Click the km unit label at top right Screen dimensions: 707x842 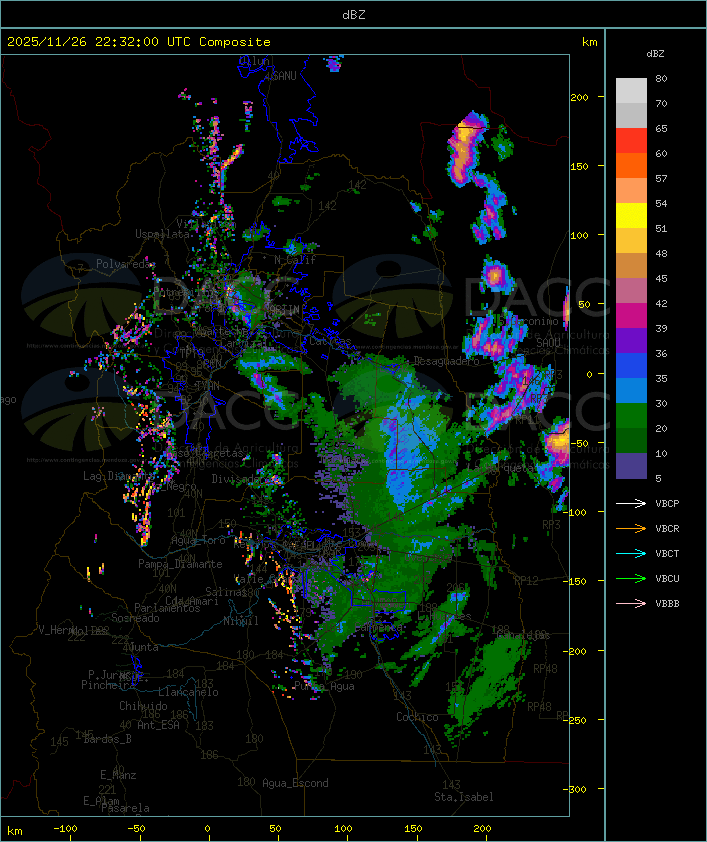[589, 42]
